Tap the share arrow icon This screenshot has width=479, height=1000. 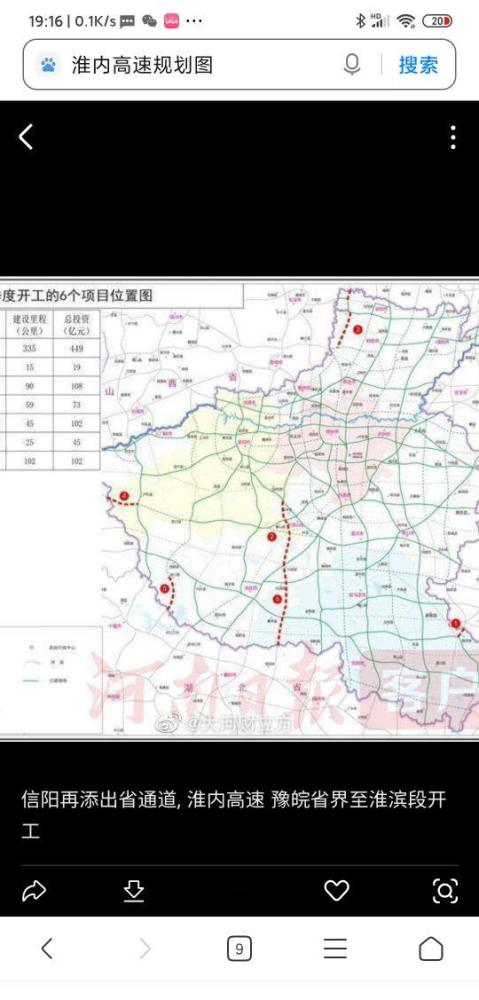tap(34, 890)
